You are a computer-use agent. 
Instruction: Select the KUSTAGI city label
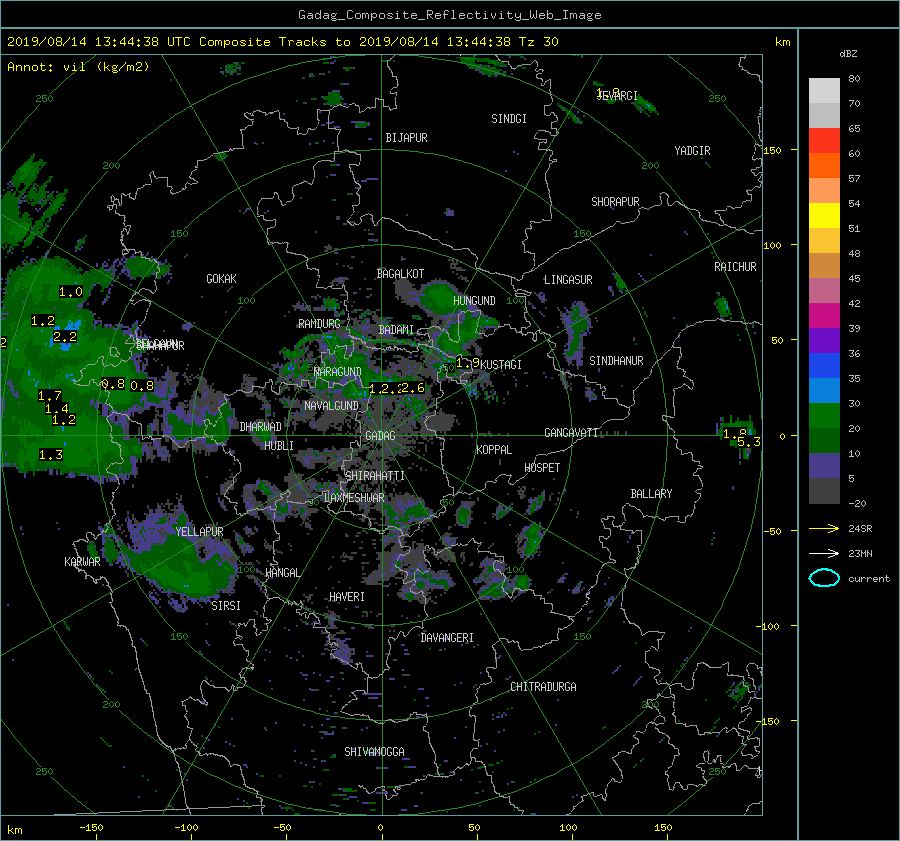[501, 365]
